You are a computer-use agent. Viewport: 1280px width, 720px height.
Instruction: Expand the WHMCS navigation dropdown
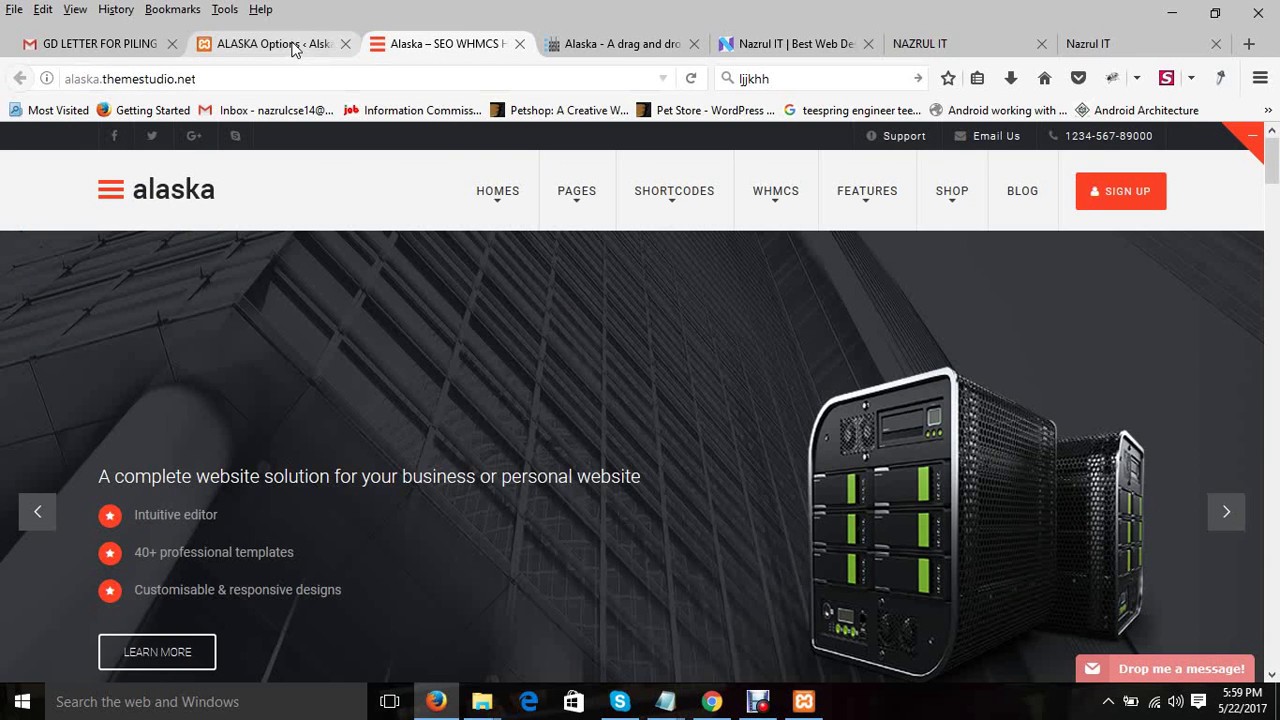[775, 191]
